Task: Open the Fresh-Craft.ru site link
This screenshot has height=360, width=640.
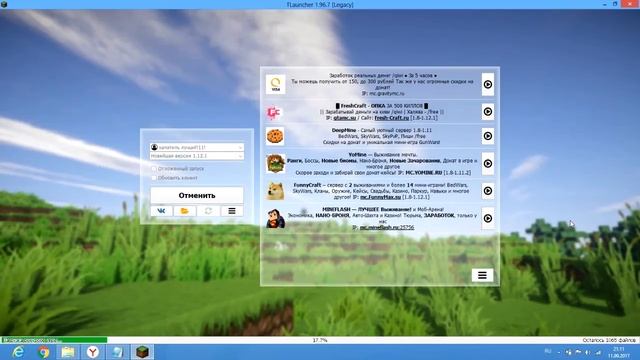Action: 391,118
